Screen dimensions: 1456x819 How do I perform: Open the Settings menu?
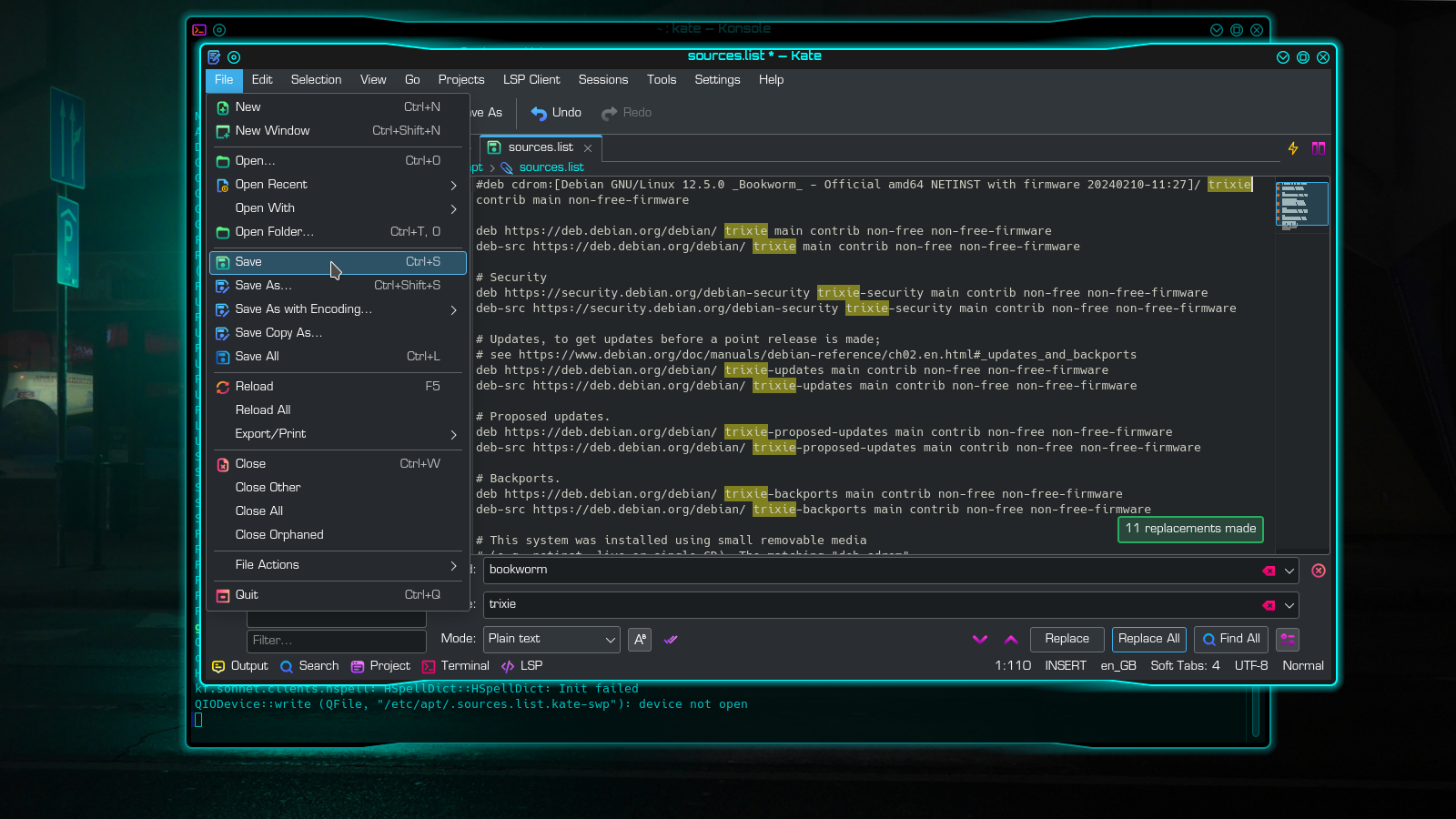pyautogui.click(x=717, y=80)
